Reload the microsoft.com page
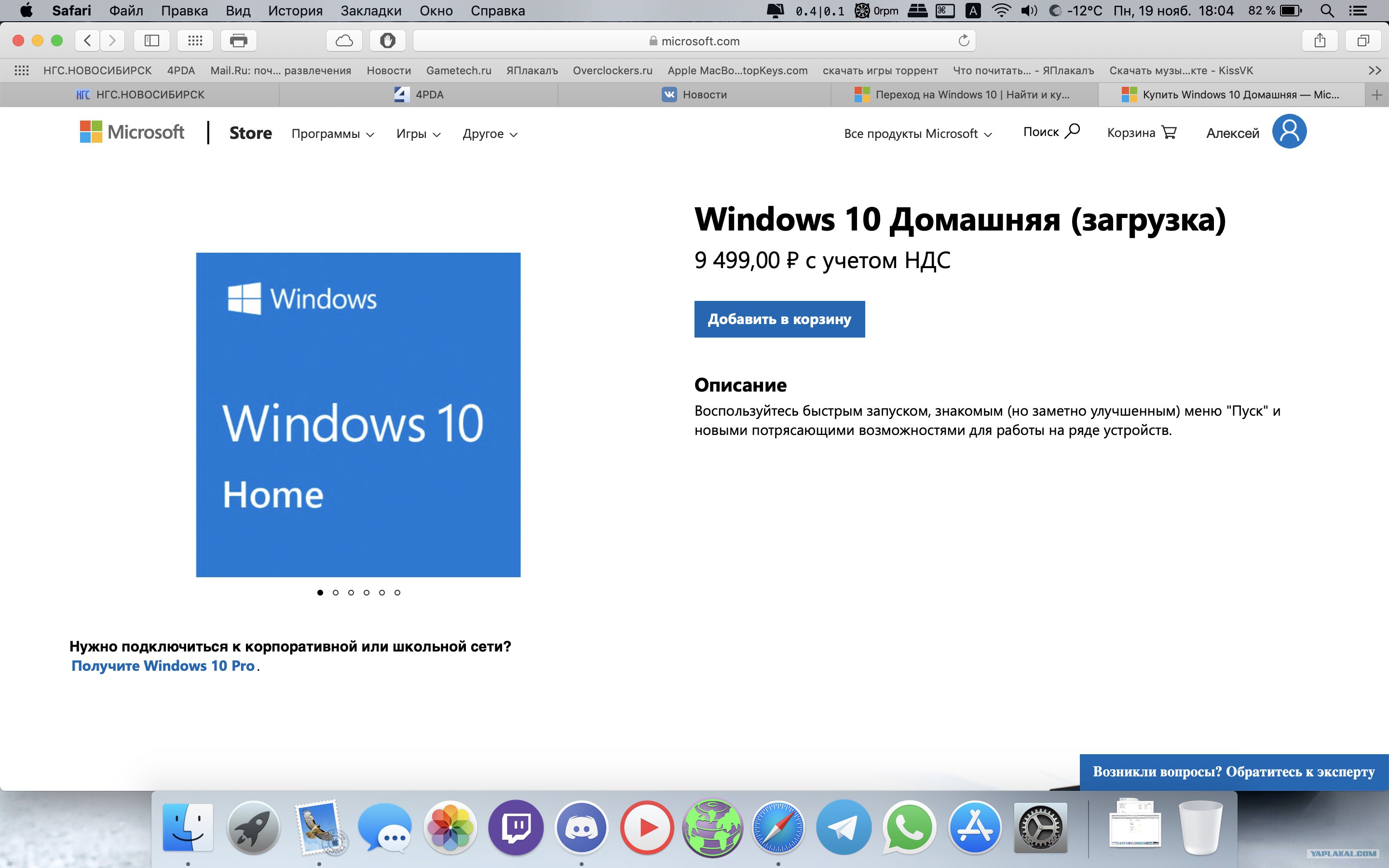The image size is (1389, 868). coord(964,41)
